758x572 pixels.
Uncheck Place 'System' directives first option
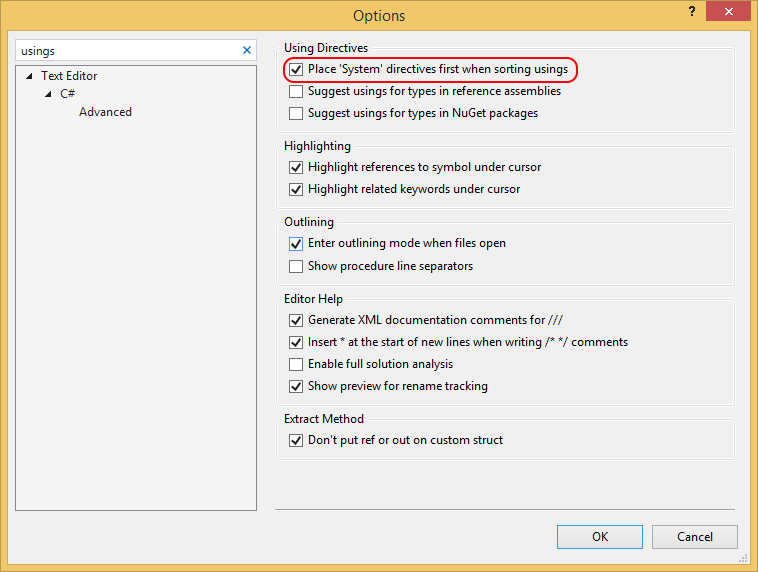point(296,70)
